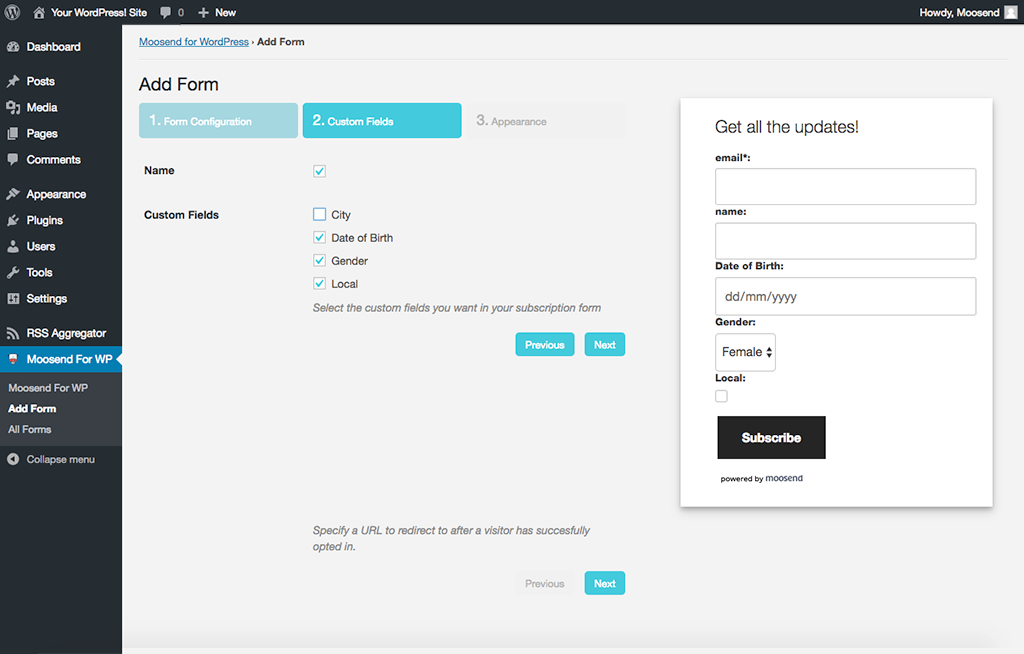The height and width of the screenshot is (654, 1024).
Task: Click the powered by moosend link
Action: [x=761, y=478]
